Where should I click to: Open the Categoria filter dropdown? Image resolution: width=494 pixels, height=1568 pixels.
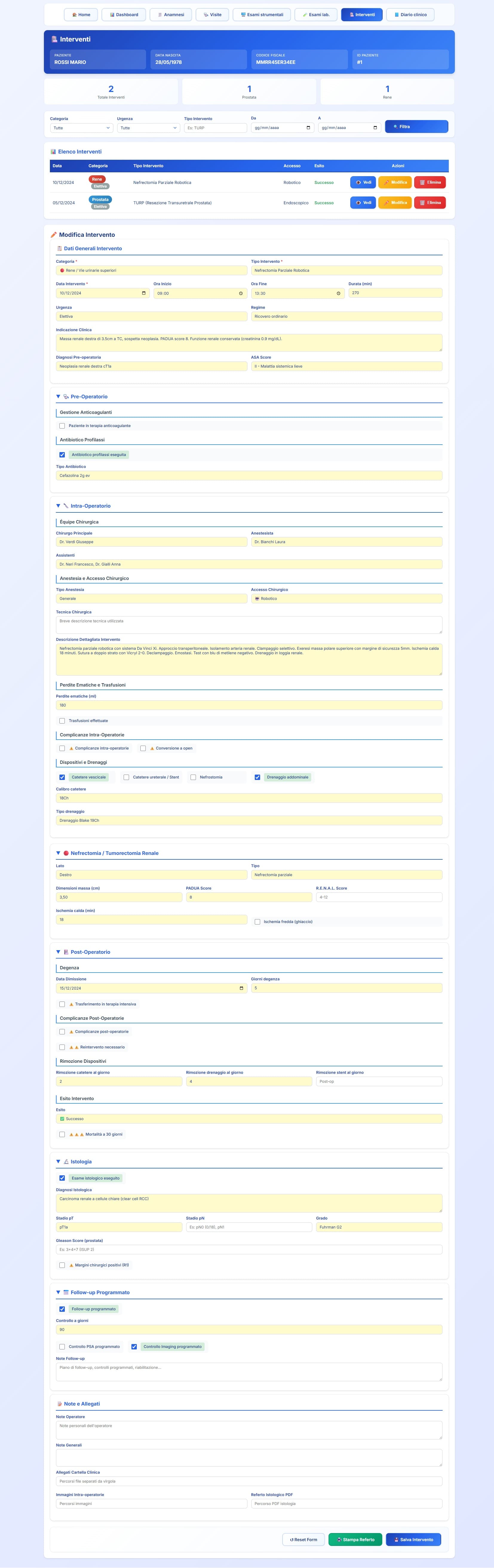tap(82, 128)
